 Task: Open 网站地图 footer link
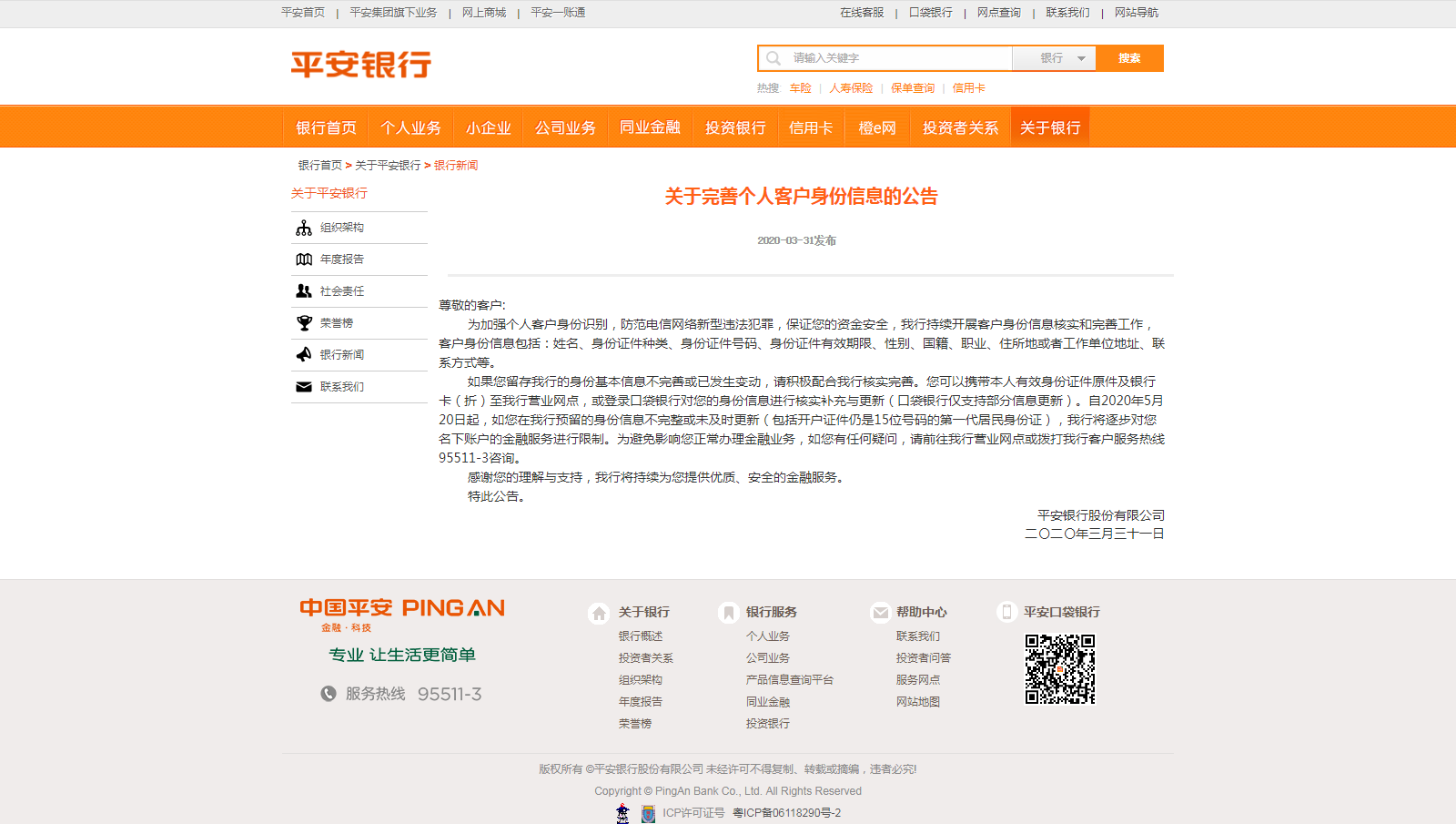918,702
